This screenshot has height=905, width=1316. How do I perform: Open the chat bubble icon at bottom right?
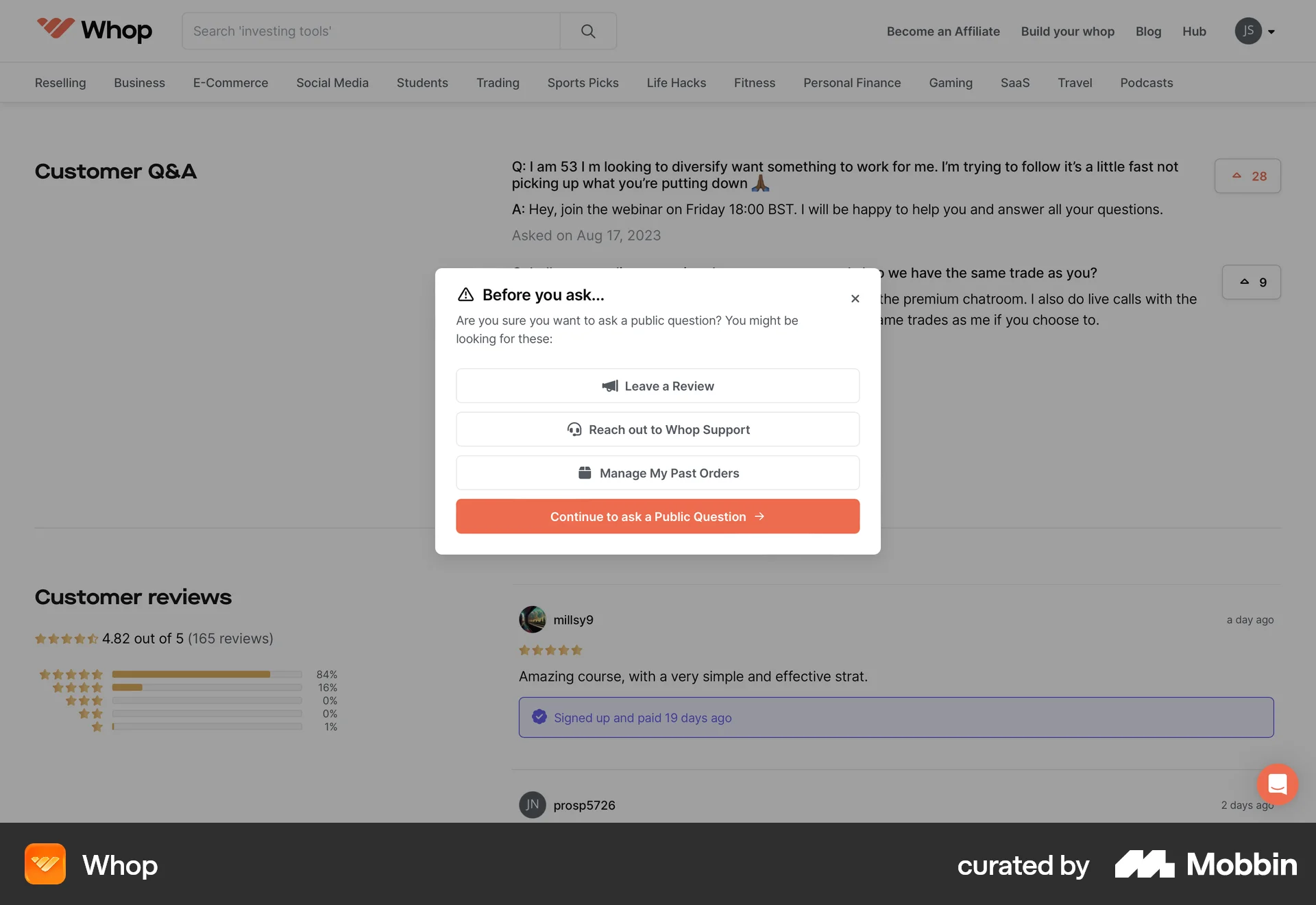click(1277, 784)
